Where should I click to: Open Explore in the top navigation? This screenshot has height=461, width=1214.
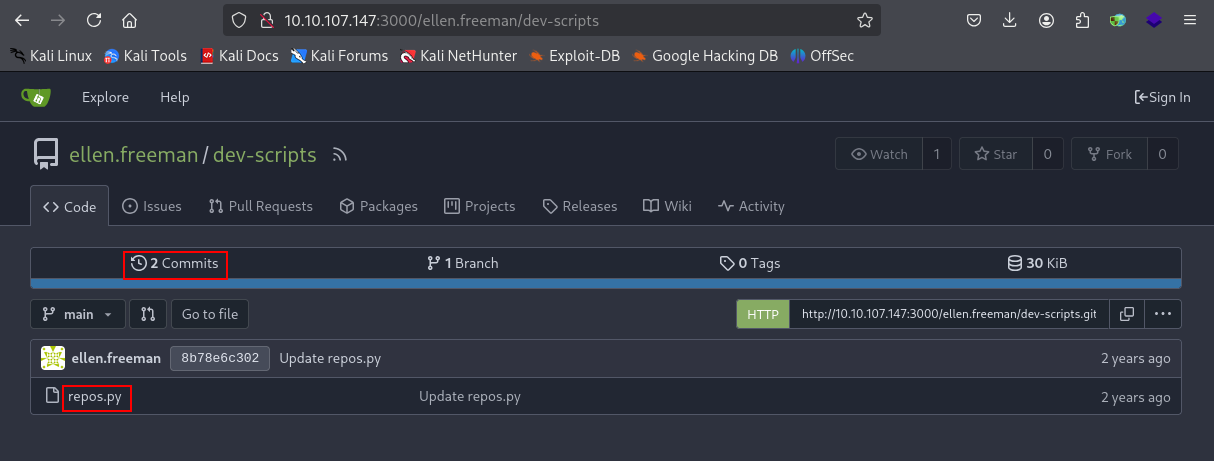(x=105, y=97)
